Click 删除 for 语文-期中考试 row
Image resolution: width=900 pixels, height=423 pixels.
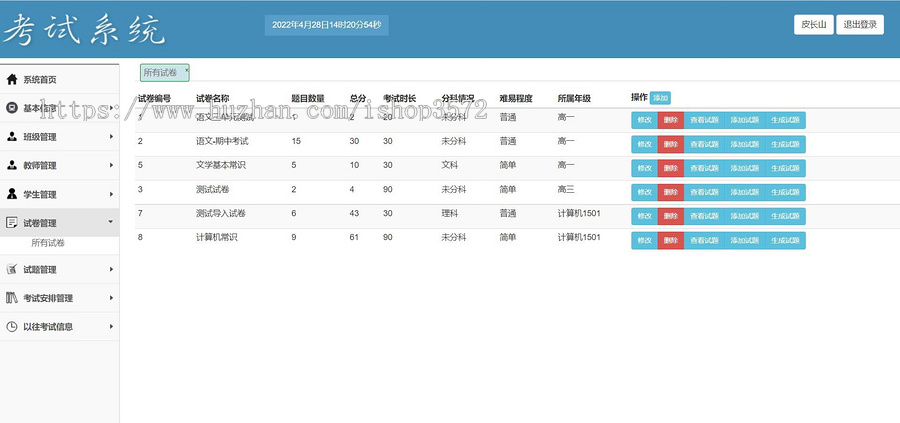(x=670, y=145)
